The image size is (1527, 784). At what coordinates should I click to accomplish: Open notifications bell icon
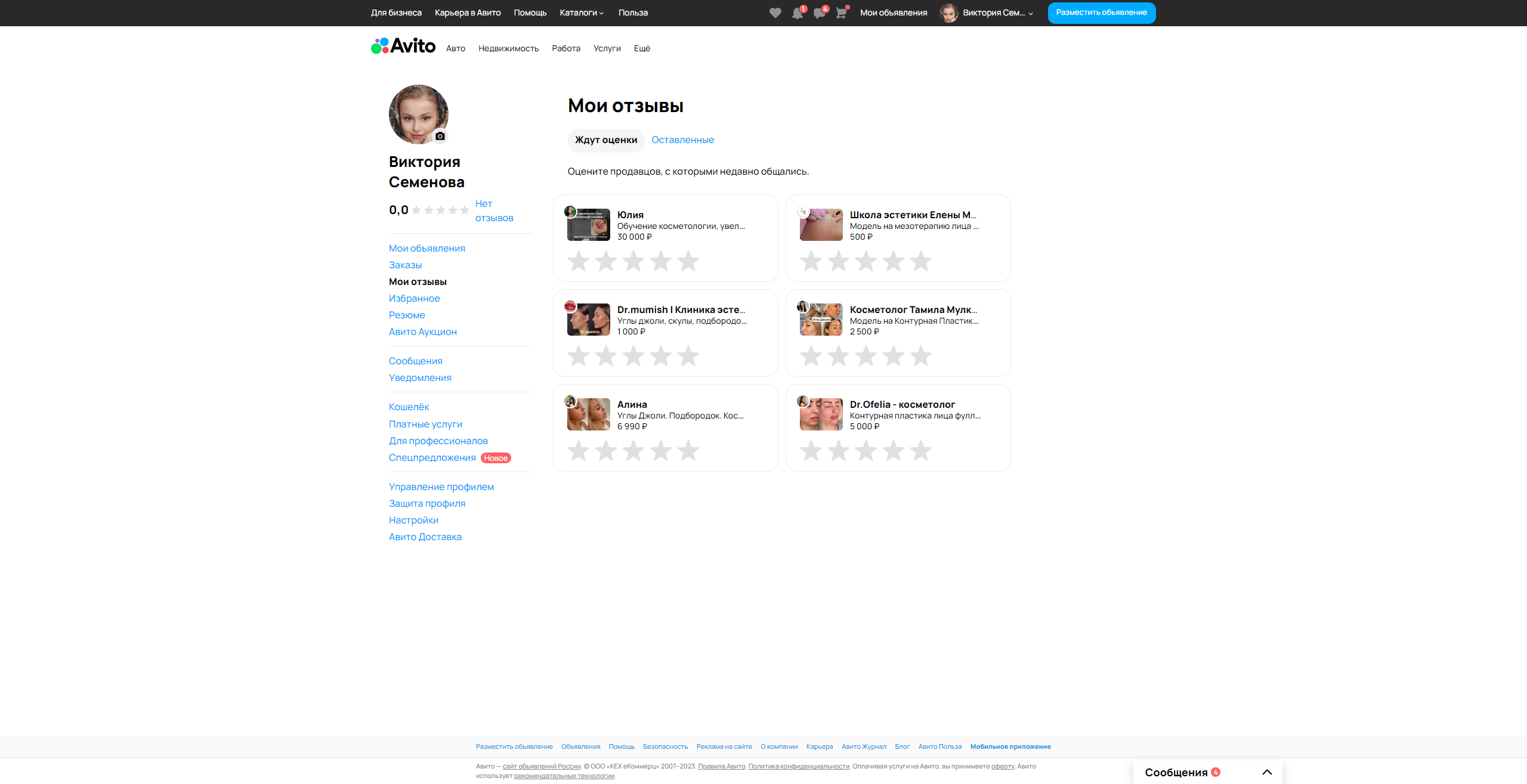point(797,13)
